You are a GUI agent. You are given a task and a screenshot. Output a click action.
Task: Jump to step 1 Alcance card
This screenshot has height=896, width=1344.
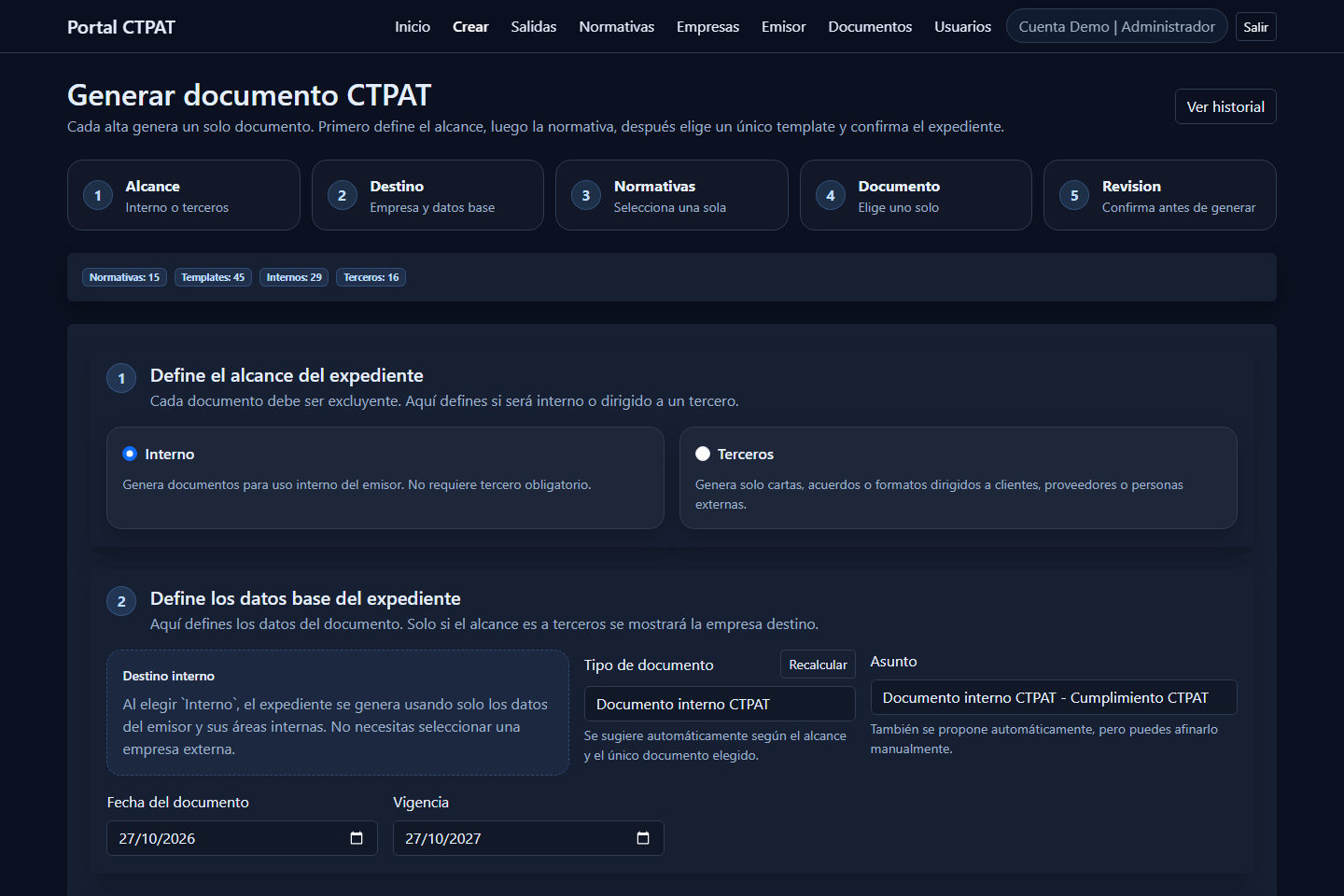click(184, 195)
